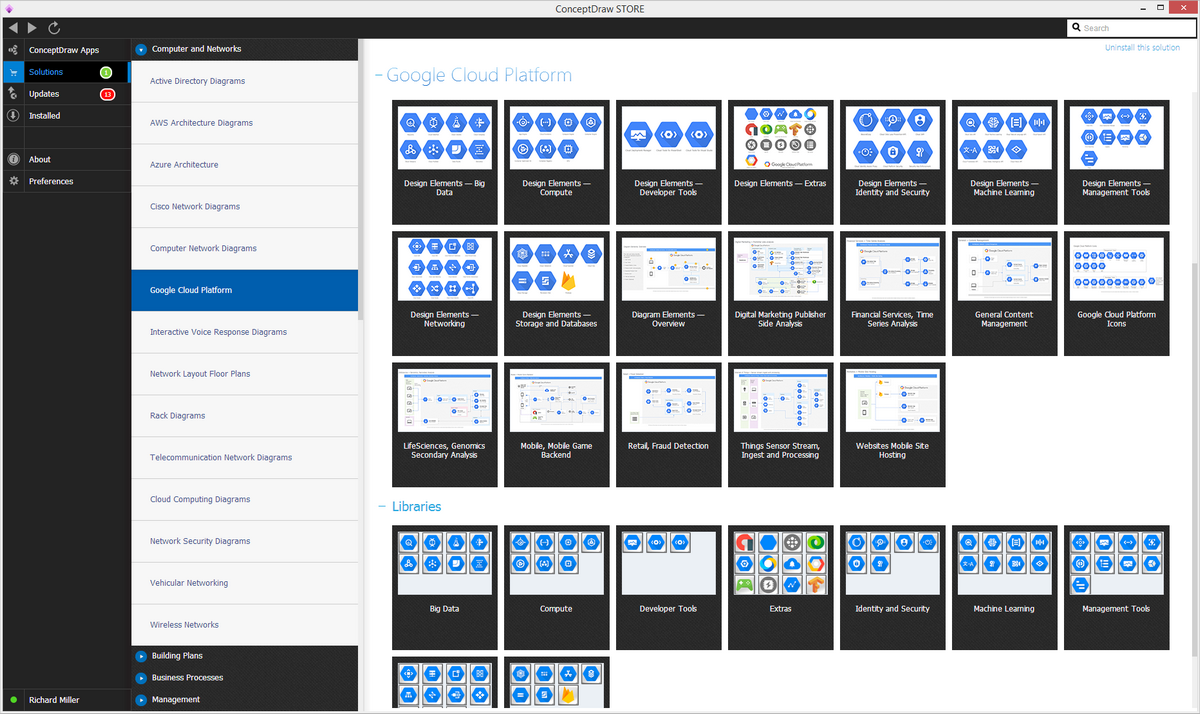Click the Solutions shopping cart icon
This screenshot has width=1200, height=714.
[13, 72]
